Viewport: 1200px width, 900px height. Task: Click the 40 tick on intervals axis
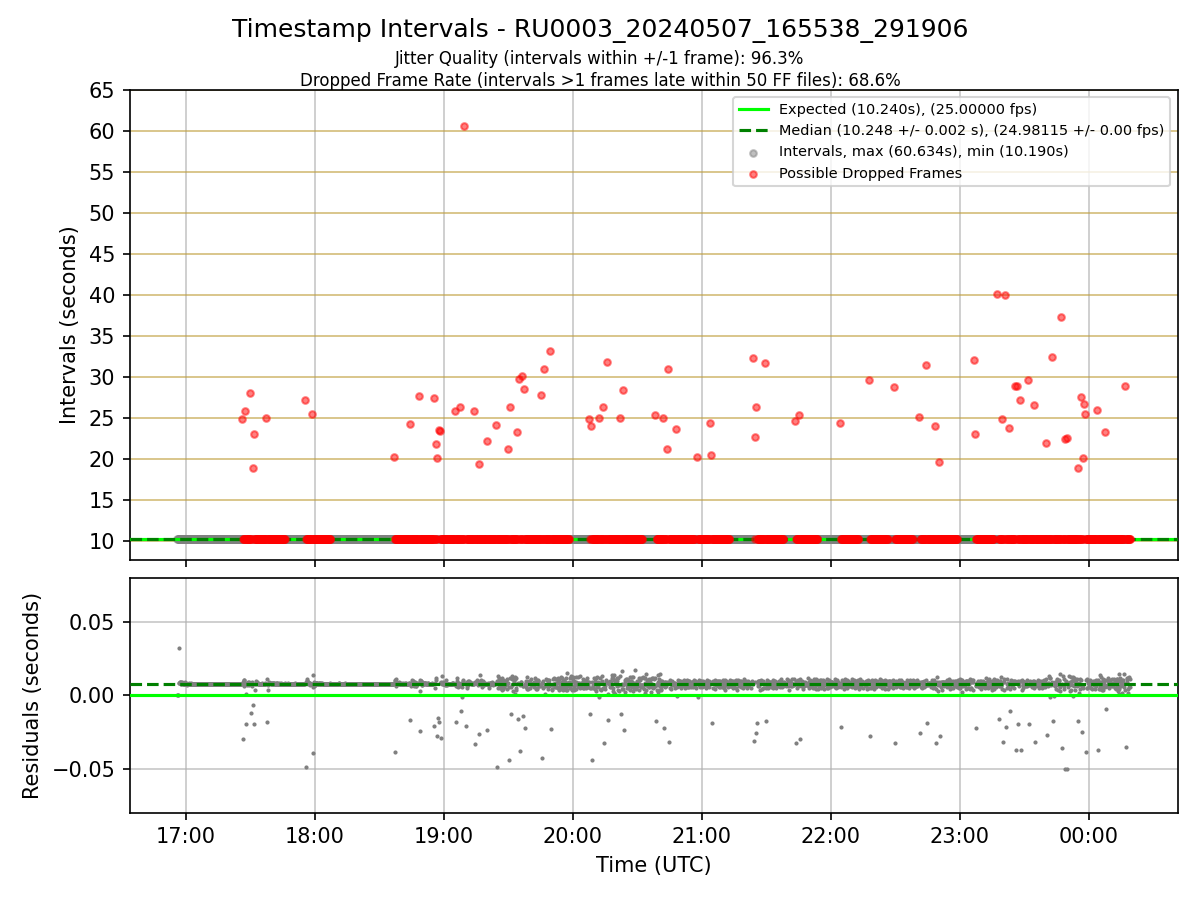point(103,295)
